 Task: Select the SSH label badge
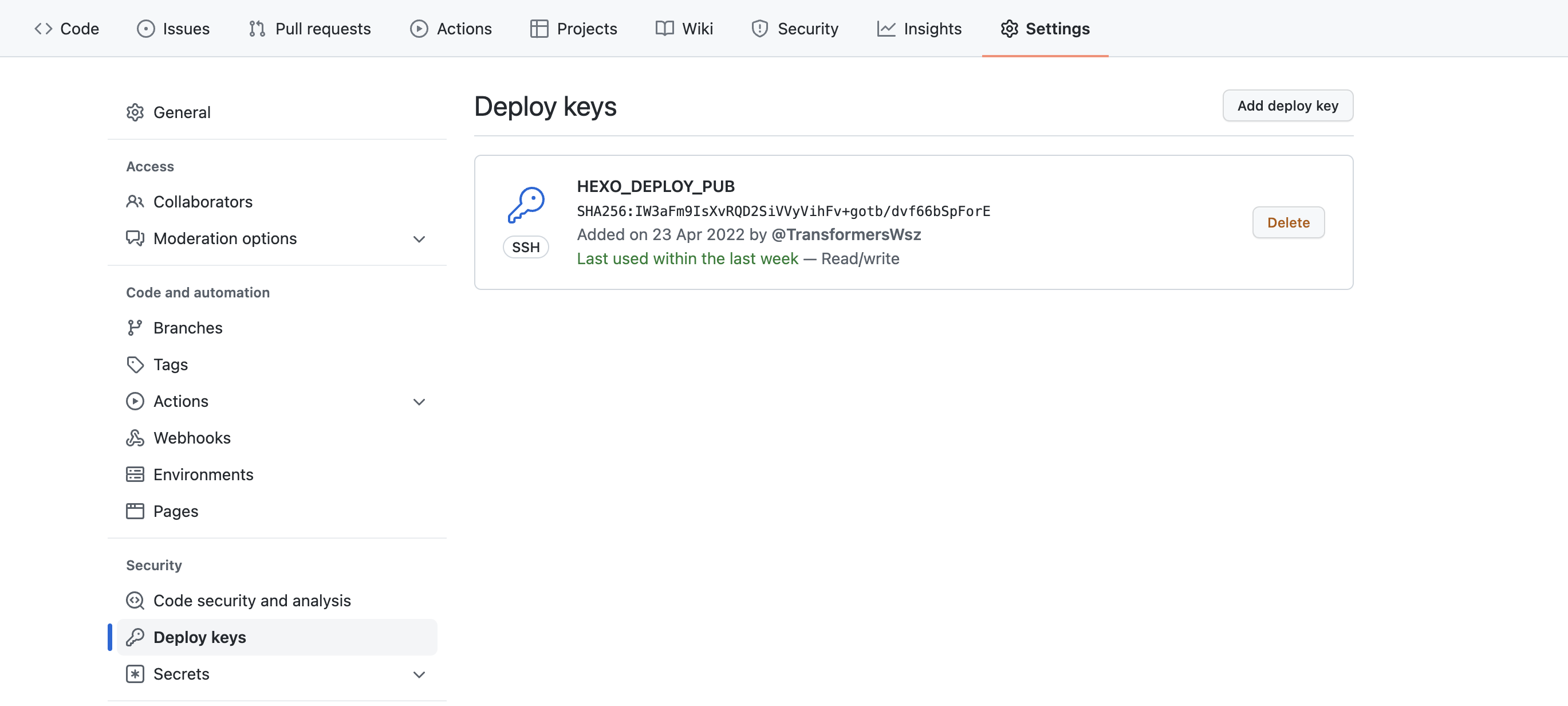[x=525, y=248]
